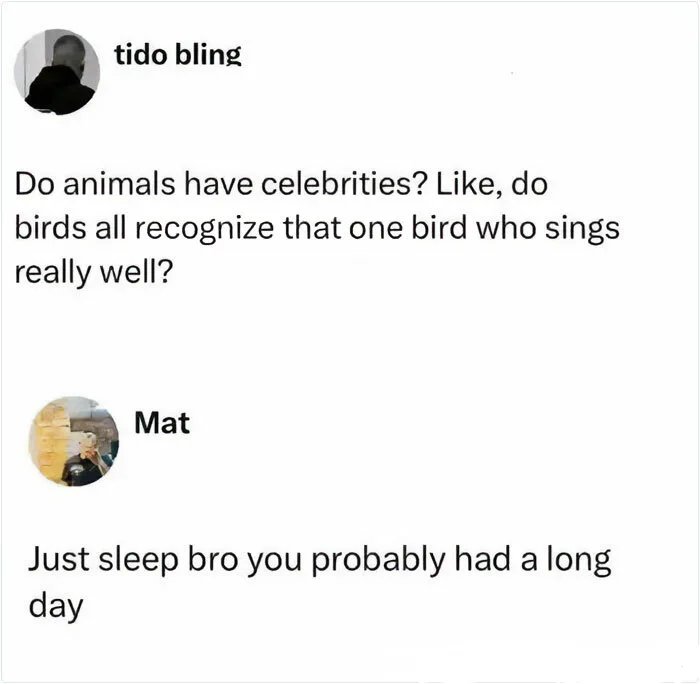This screenshot has width=700, height=684.
Task: Click the word 'Just' in Mat's reply
Action: (x=58, y=559)
